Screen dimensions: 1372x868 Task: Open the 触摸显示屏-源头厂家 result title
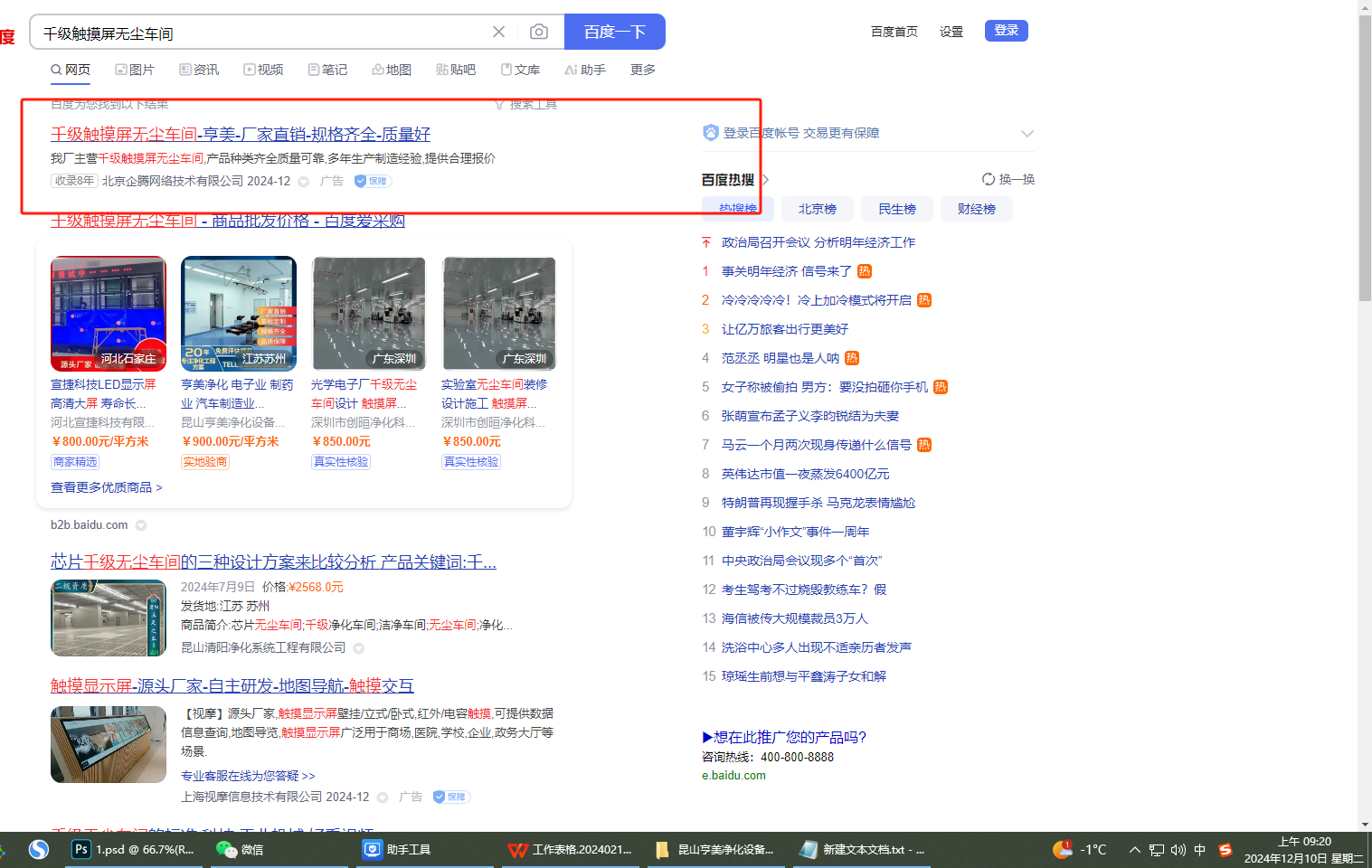pyautogui.click(x=232, y=686)
